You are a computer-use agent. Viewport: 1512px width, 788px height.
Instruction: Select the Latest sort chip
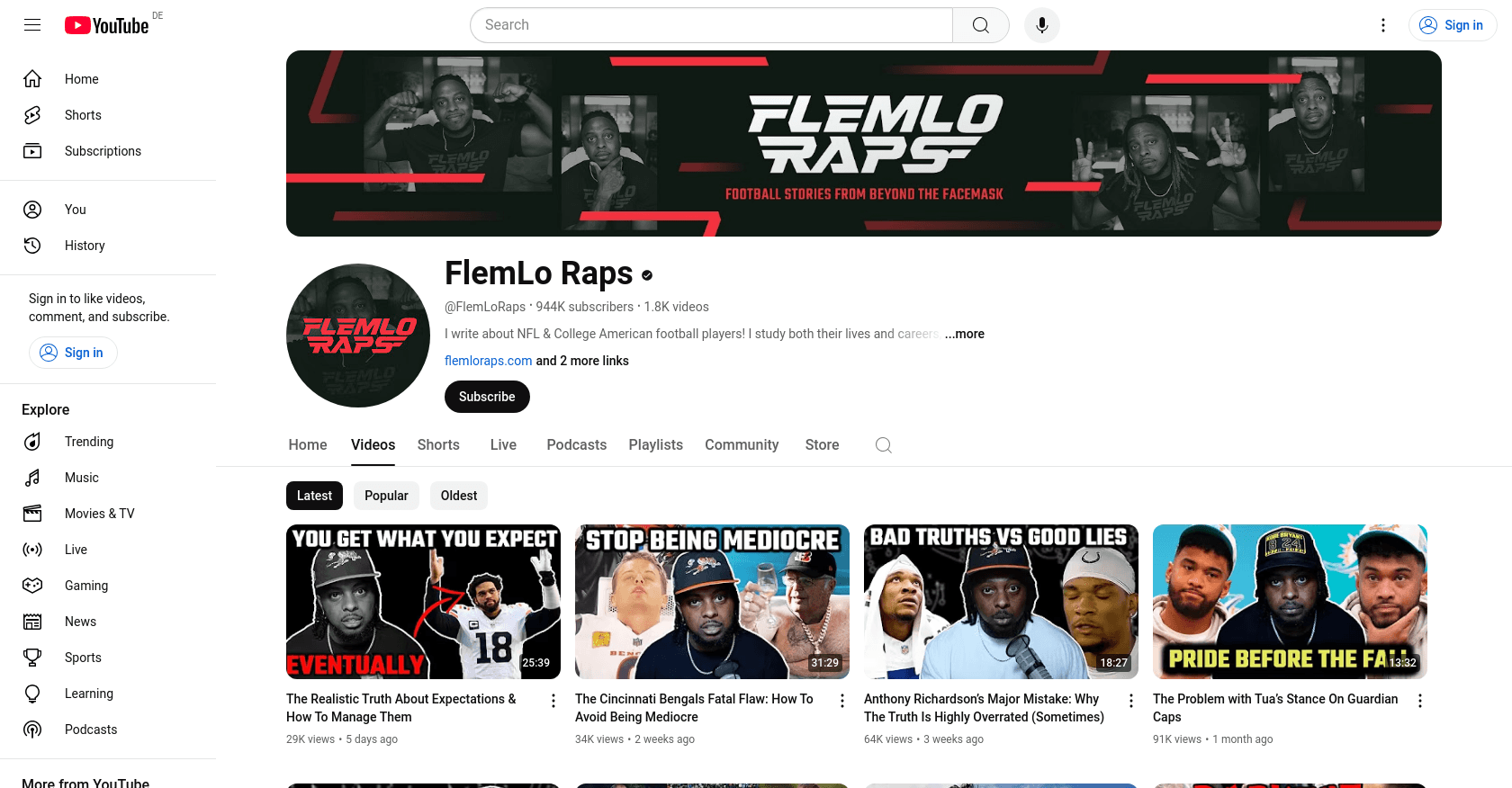point(314,496)
